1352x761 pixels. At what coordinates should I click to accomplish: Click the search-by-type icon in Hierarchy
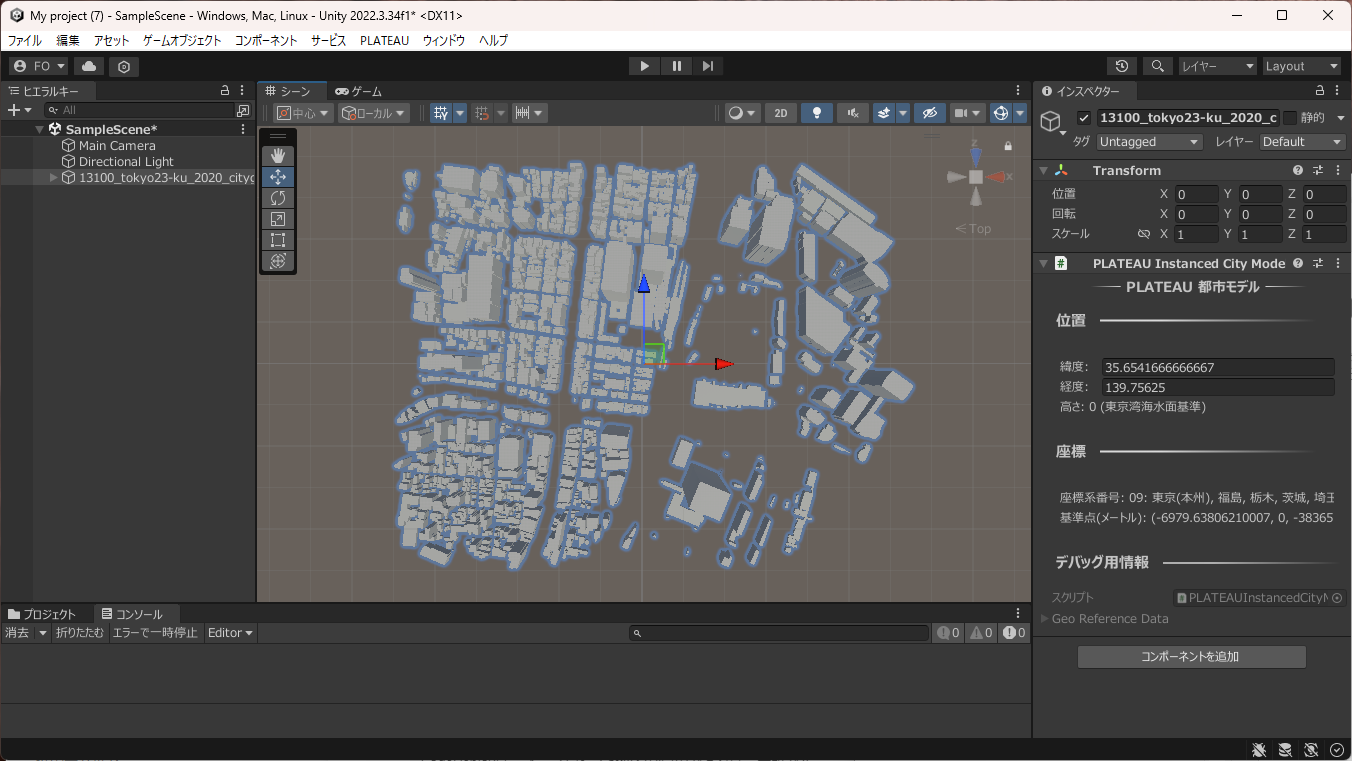[243, 110]
